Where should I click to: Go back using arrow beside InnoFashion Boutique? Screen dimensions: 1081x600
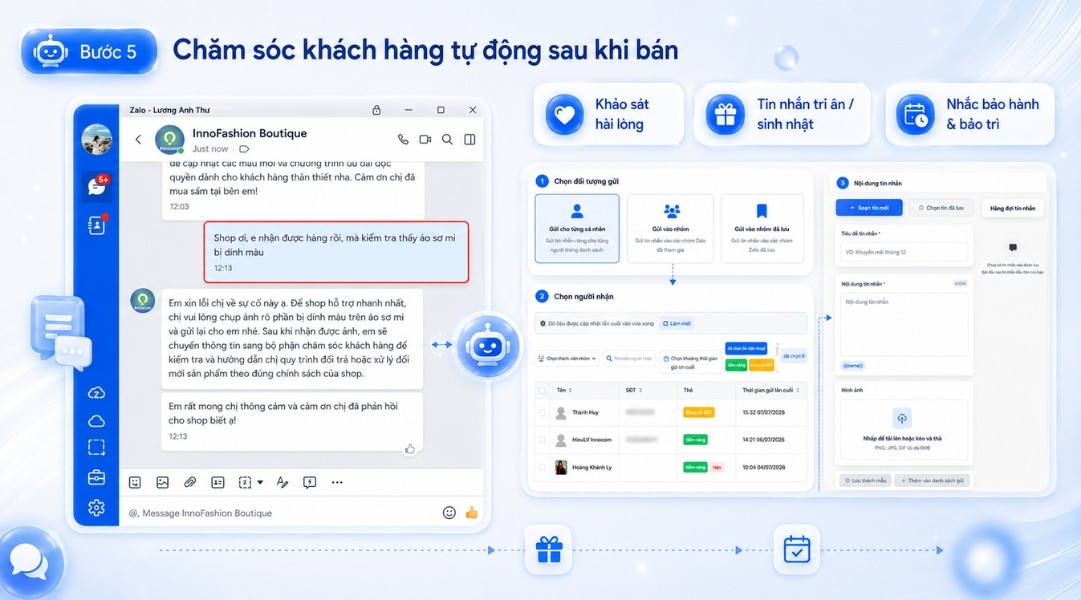click(x=139, y=139)
